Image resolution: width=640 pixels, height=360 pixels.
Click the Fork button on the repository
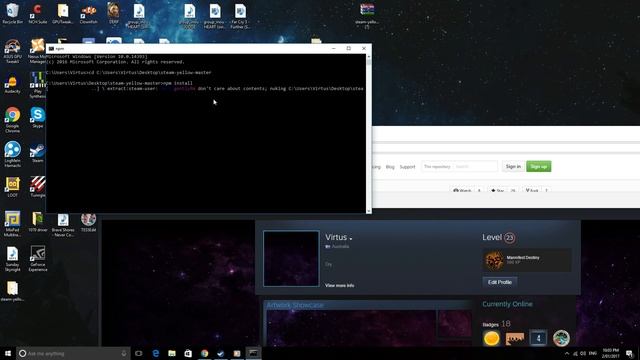(x=532, y=191)
